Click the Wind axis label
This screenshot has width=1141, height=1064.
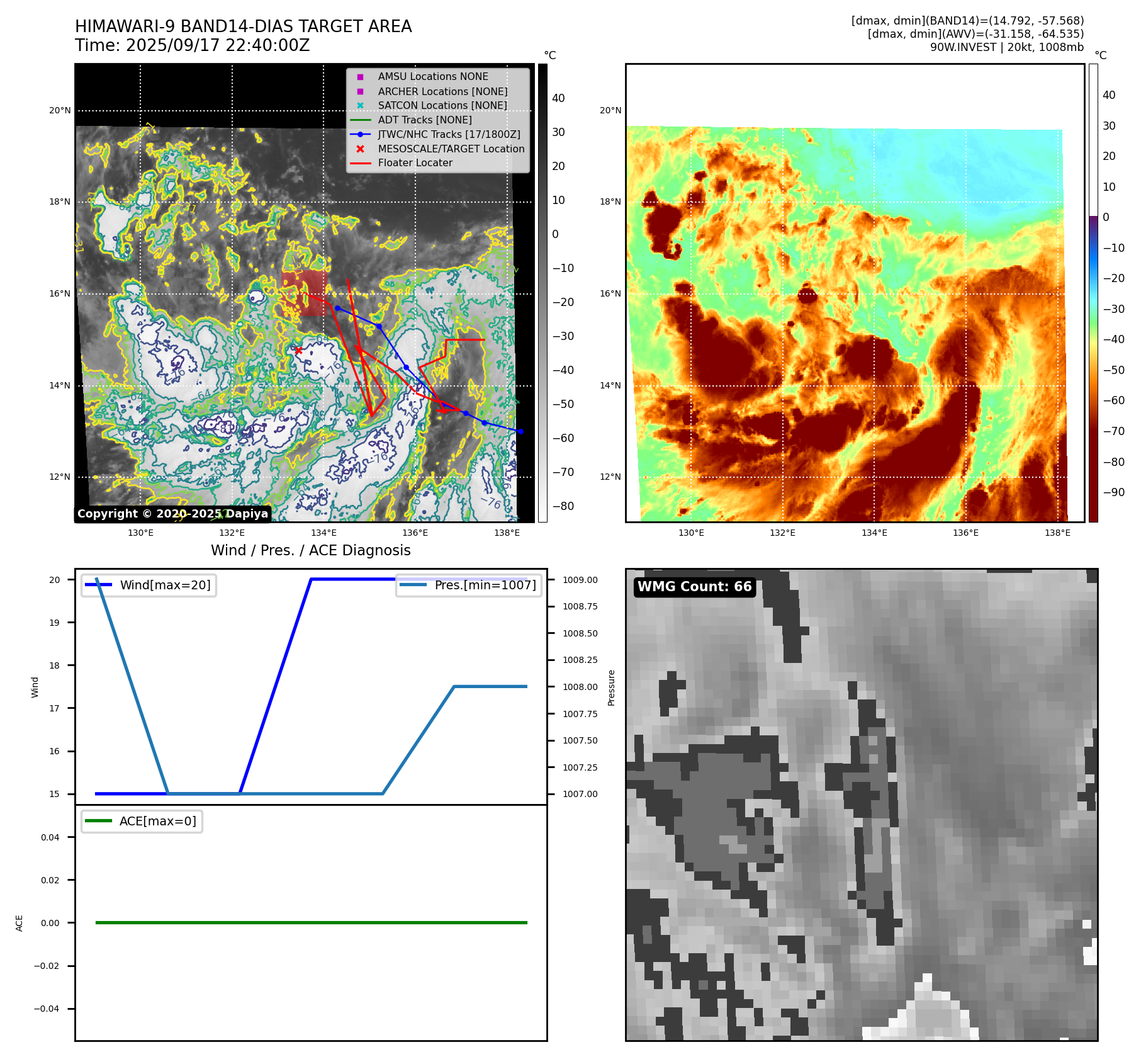click(x=35, y=688)
